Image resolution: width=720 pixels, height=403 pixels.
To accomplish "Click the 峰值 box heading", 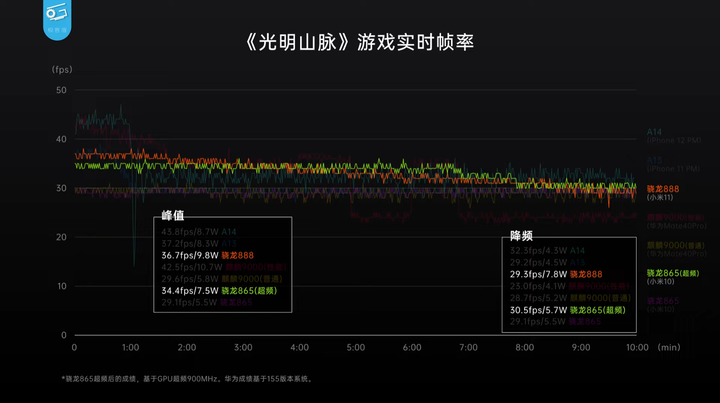I will pyautogui.click(x=173, y=215).
